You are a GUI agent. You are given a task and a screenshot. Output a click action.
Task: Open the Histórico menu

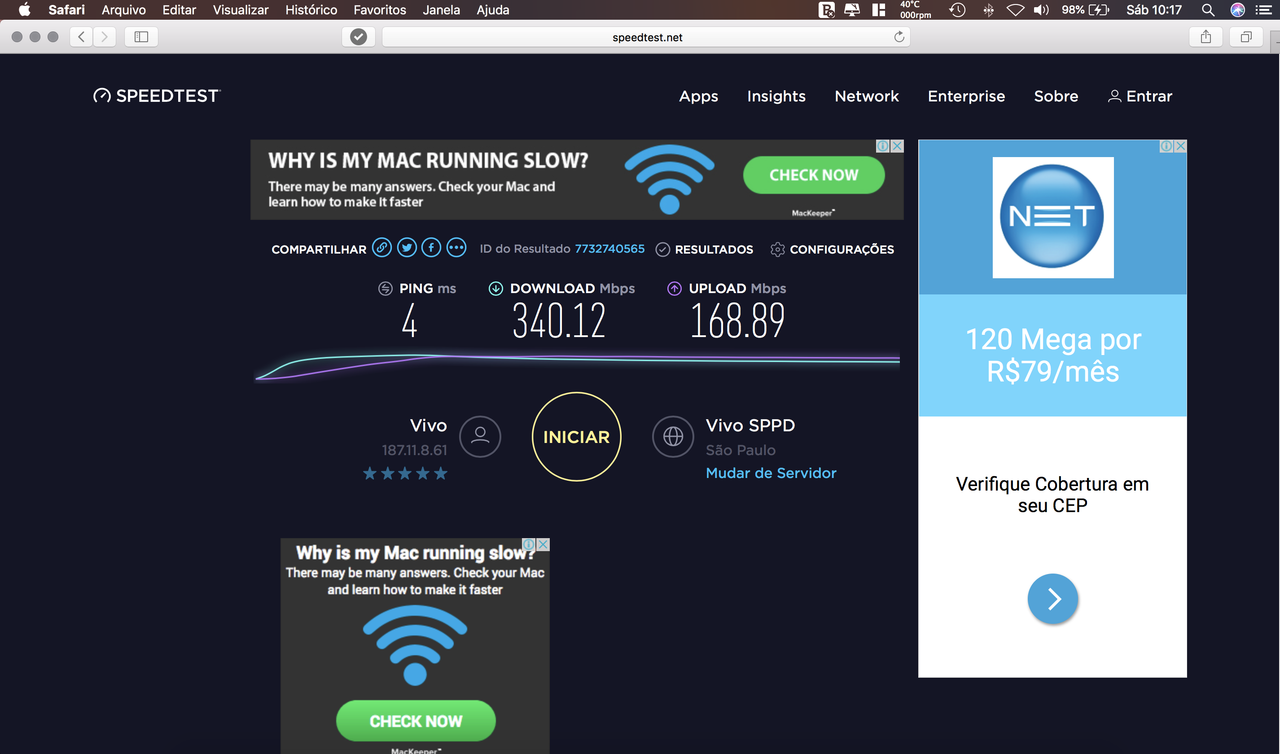pyautogui.click(x=311, y=10)
